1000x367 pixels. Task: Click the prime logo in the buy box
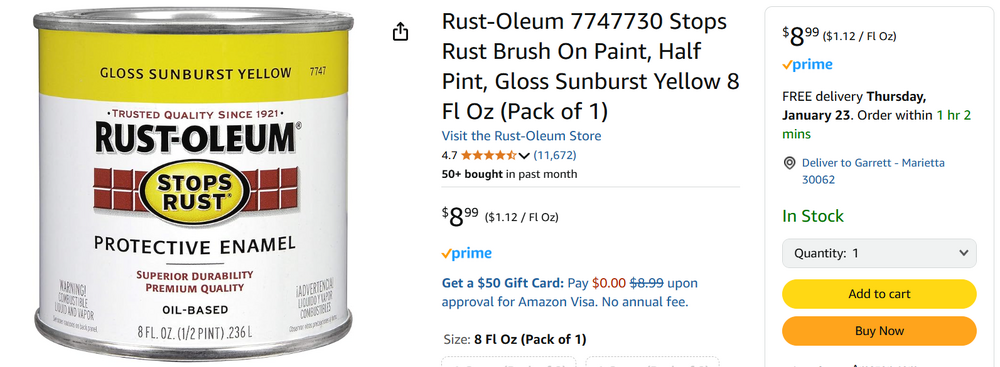[x=807, y=64]
